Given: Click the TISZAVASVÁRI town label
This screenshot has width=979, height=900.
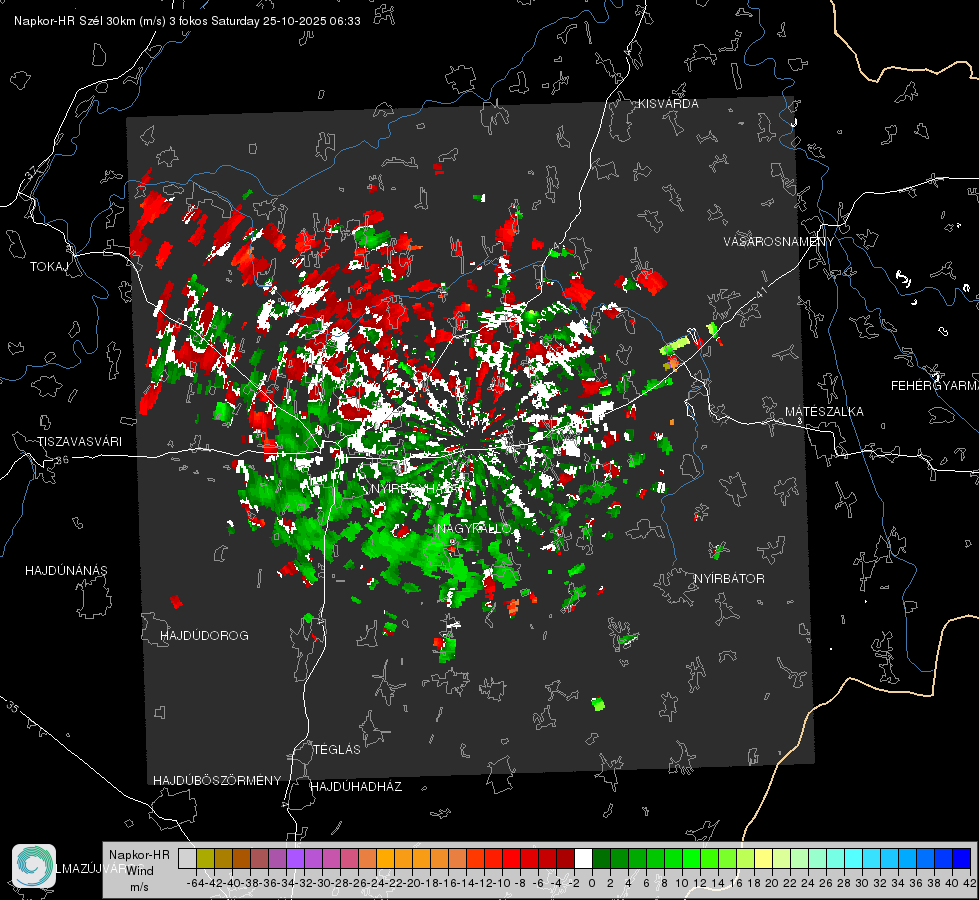Looking at the screenshot, I should click(79, 442).
